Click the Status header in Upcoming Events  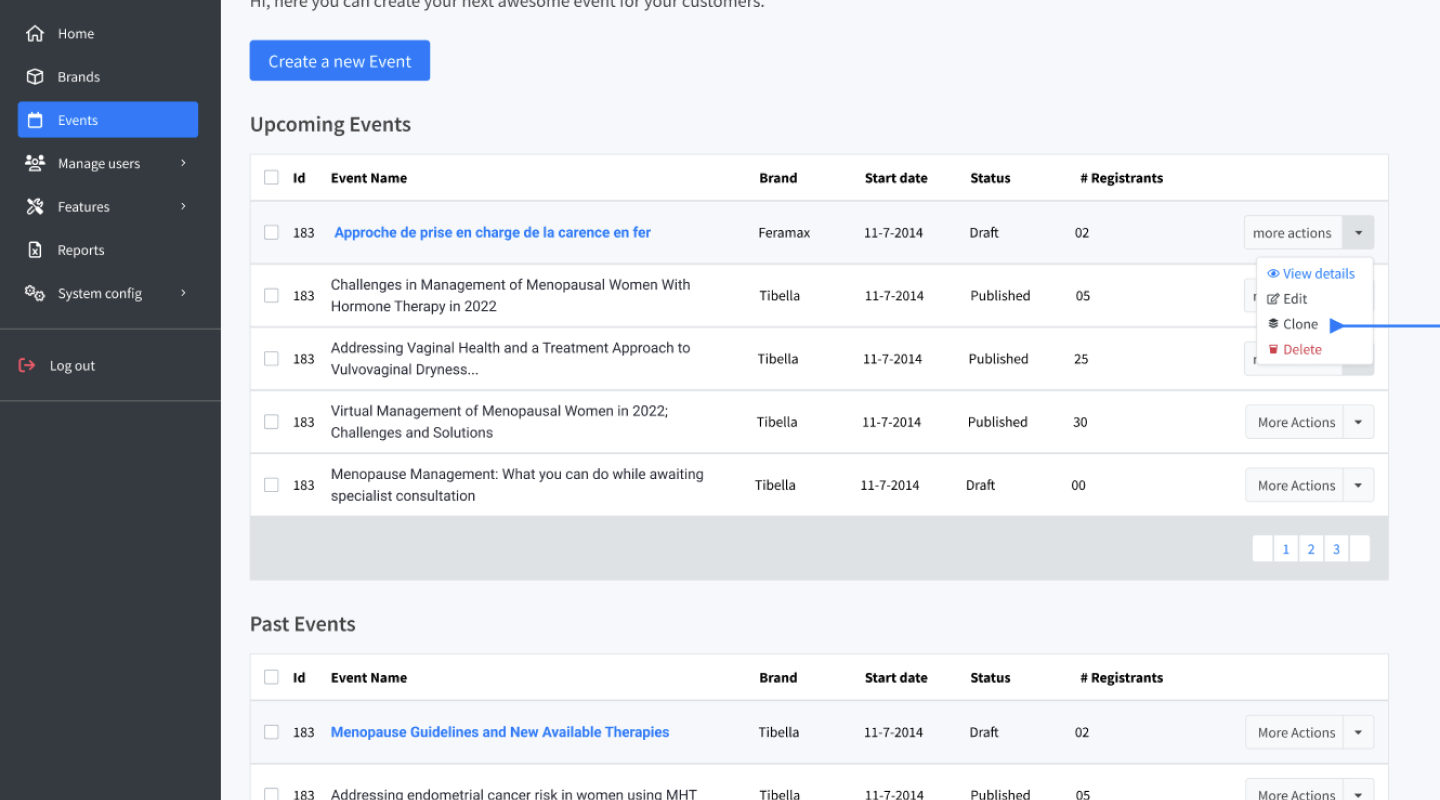tap(990, 178)
